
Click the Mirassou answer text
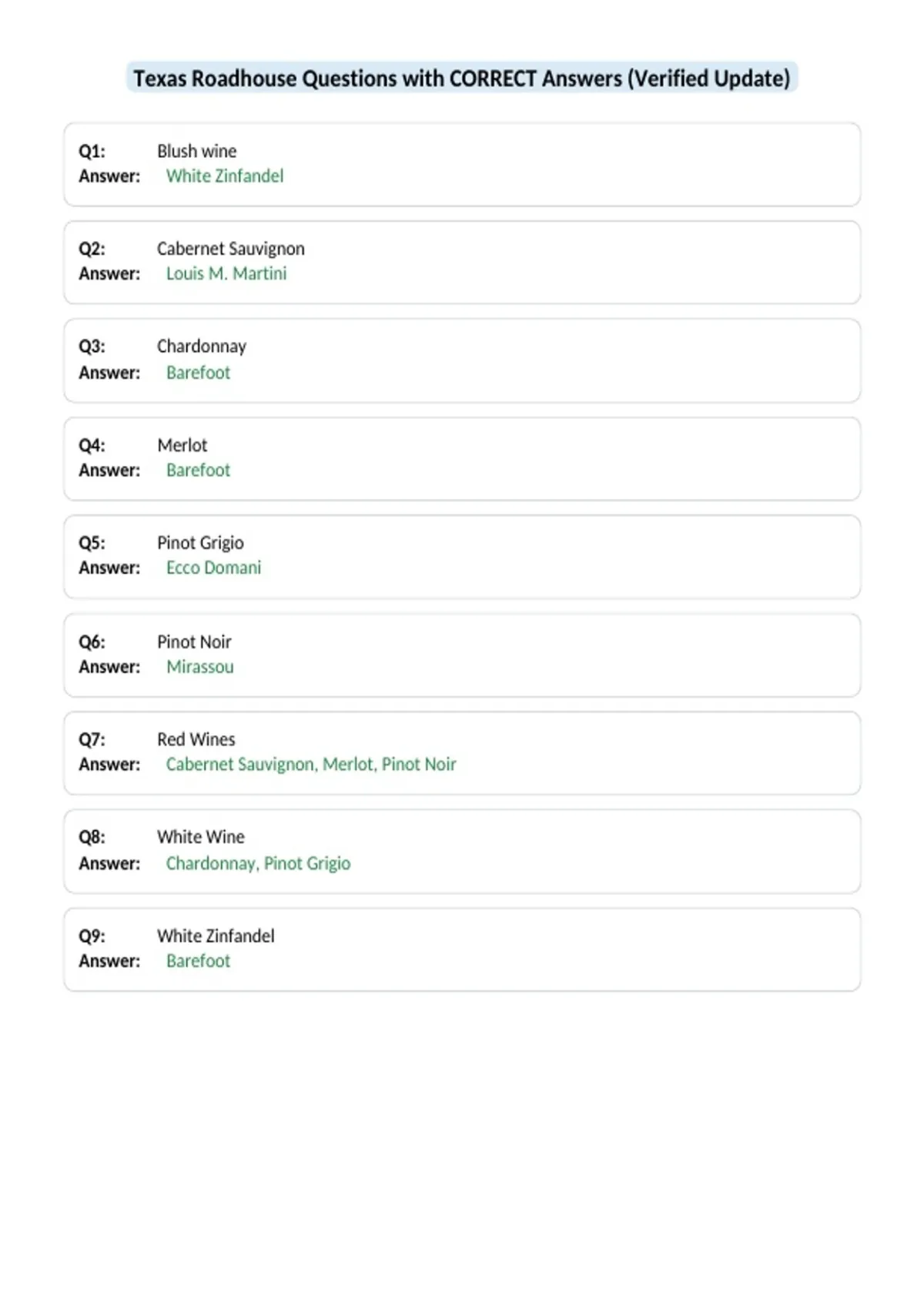pyautogui.click(x=200, y=667)
